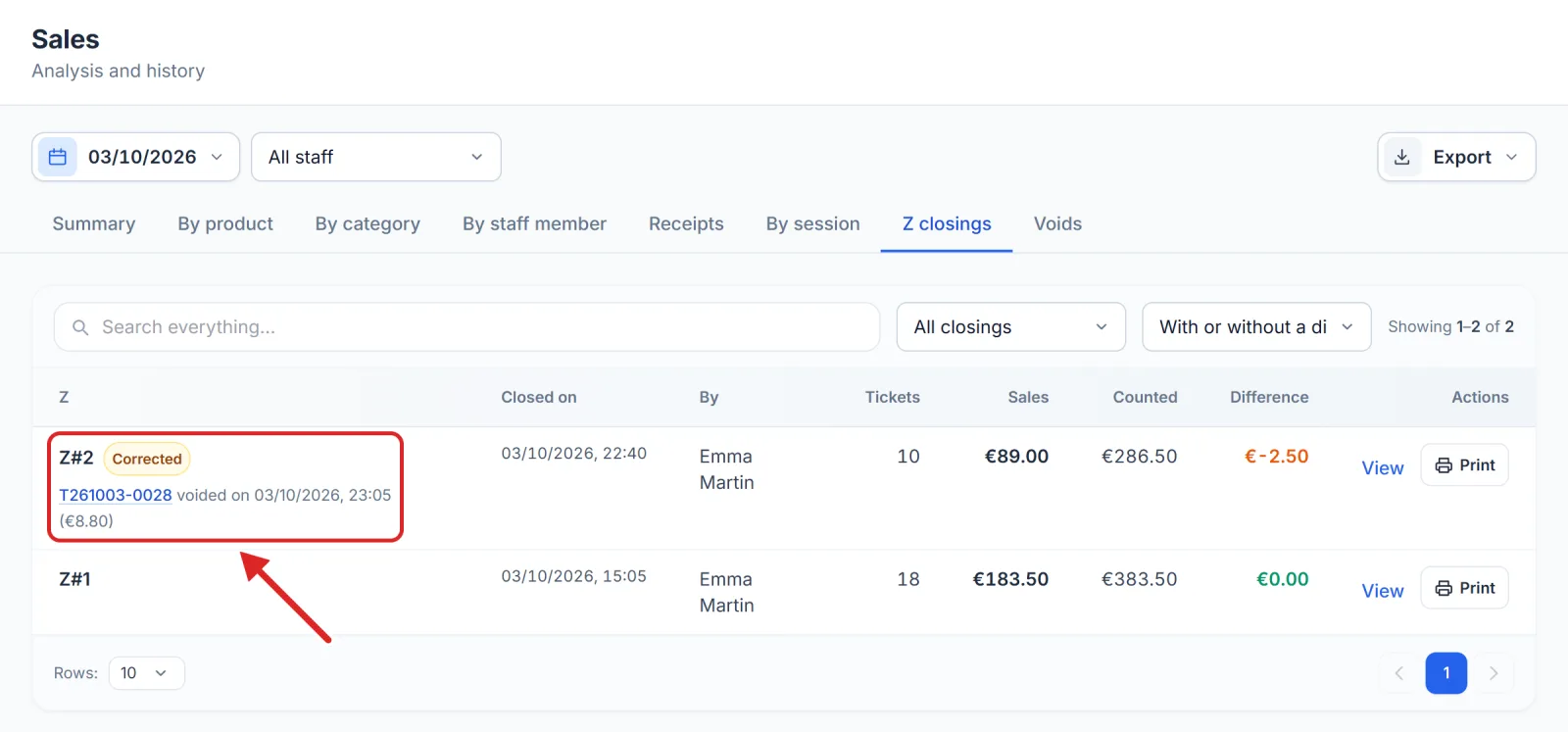Click the Corrected badge on Z#2
The height and width of the screenshot is (732, 1568).
(147, 459)
